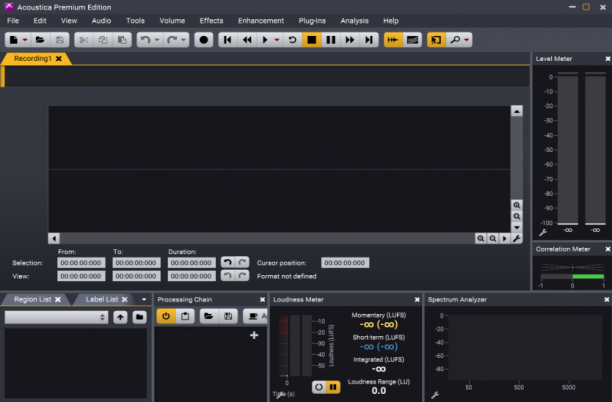Screen dimensions: 612x402
Task: Click the folder icon in Region List
Action: 139,317
